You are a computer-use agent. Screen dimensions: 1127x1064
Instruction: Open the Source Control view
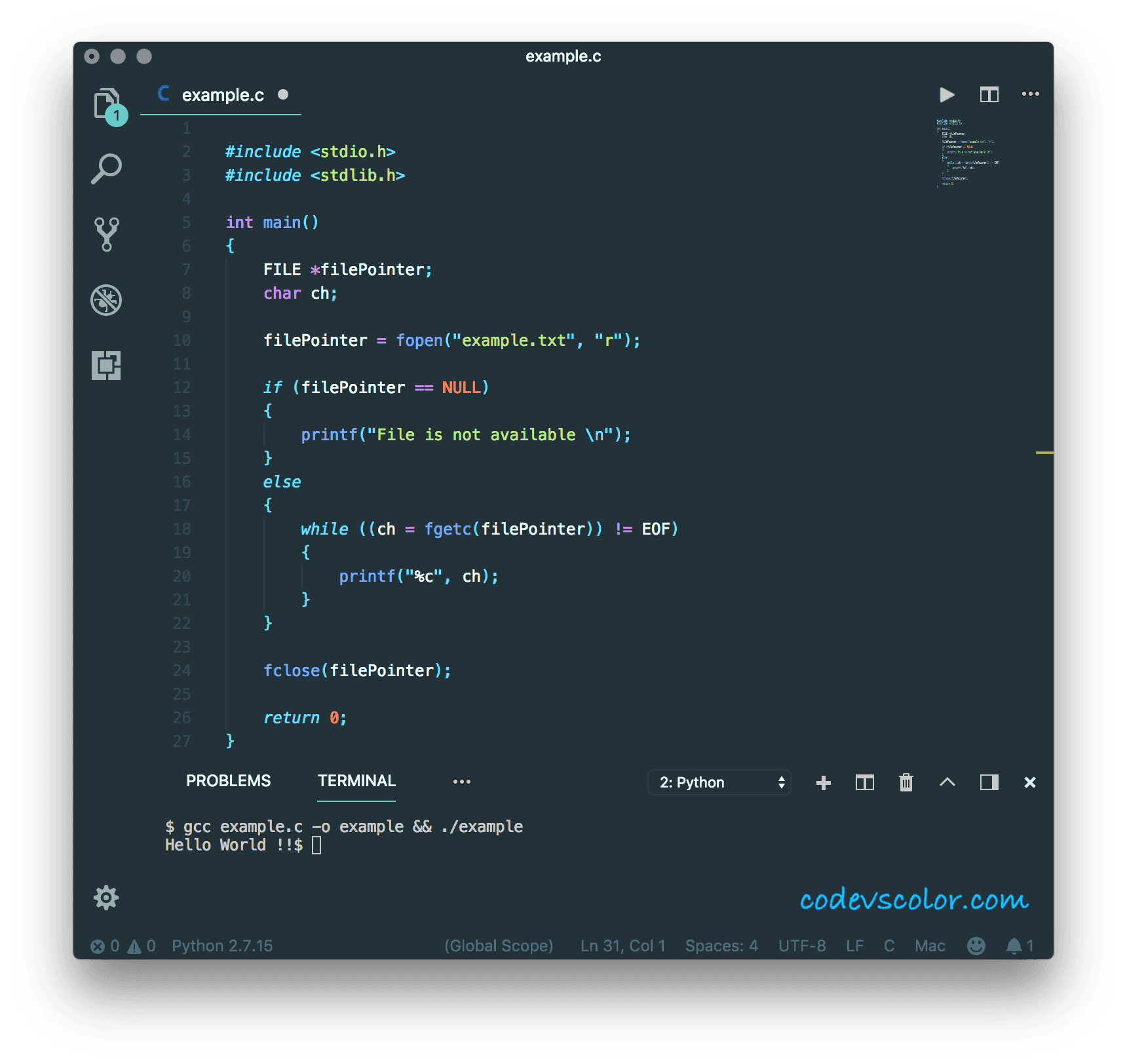[106, 234]
